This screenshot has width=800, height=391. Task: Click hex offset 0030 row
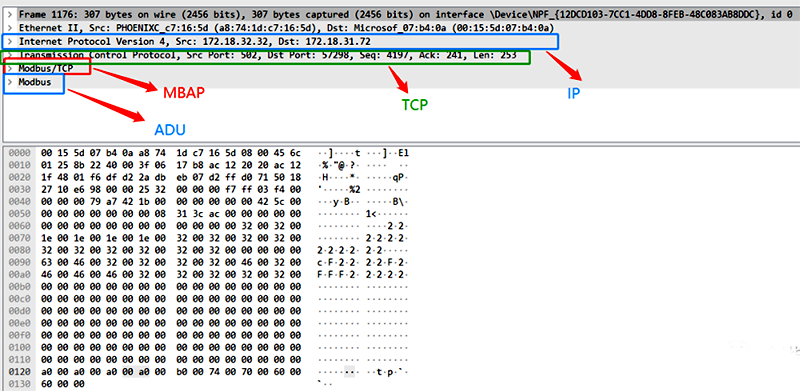tap(208, 189)
